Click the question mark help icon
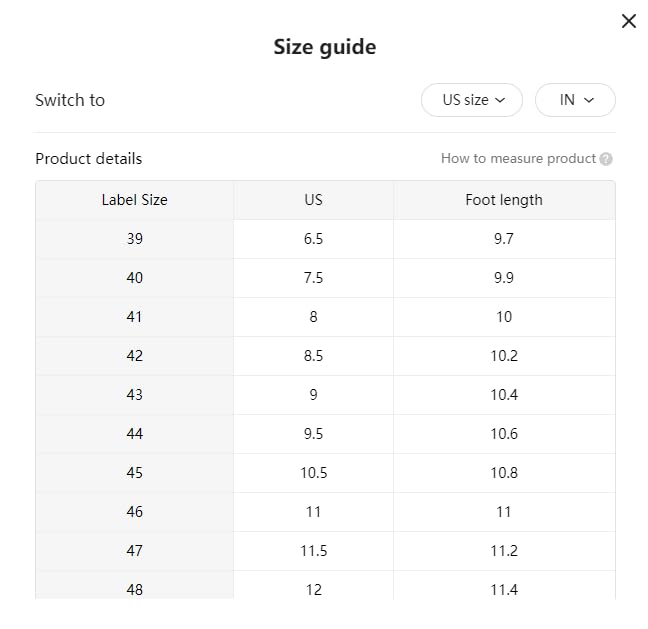 pyautogui.click(x=606, y=159)
